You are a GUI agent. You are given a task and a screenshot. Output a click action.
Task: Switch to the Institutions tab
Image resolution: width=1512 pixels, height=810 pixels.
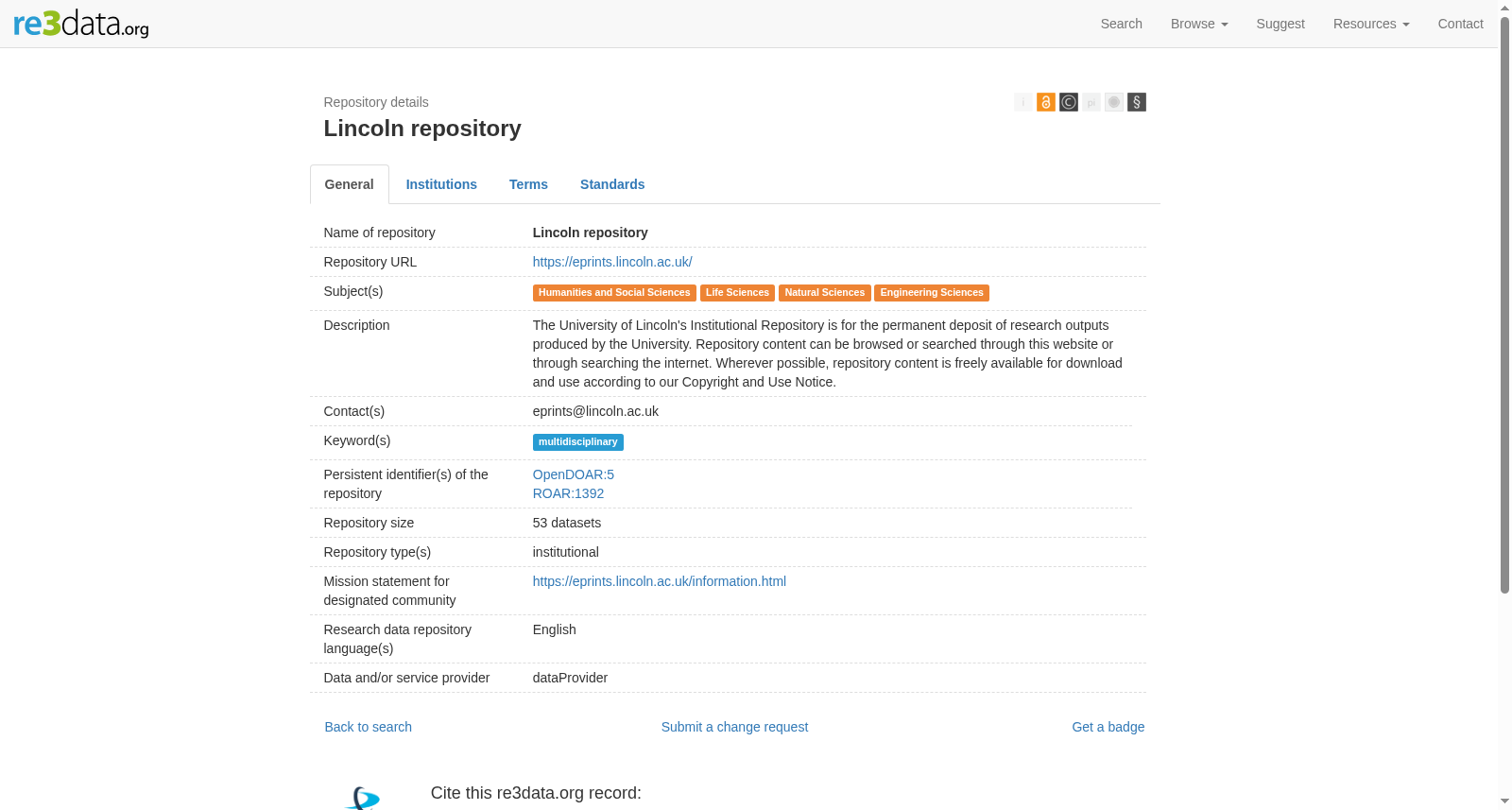441,184
